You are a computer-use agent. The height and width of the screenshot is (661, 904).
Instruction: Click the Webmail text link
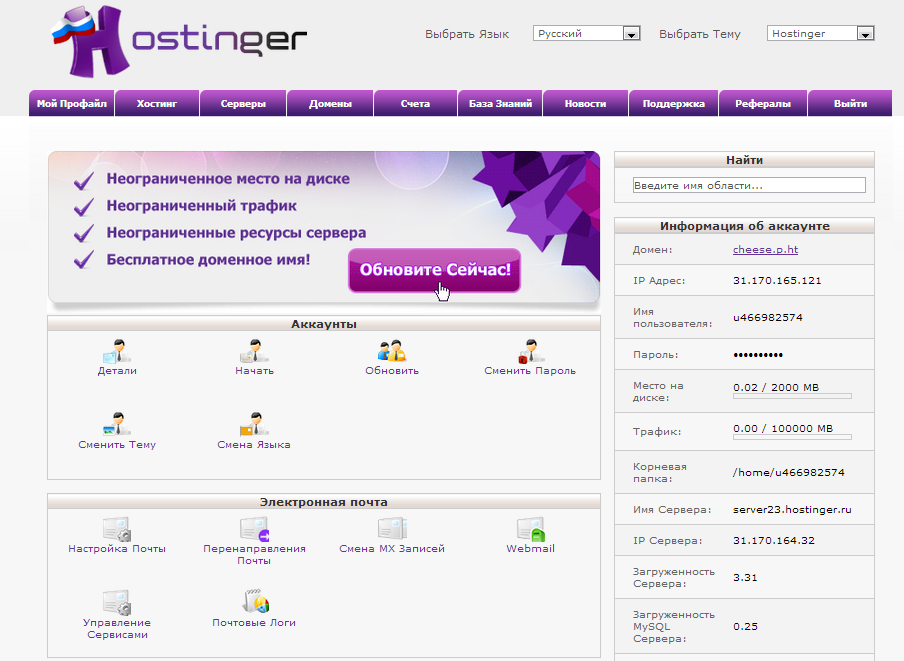point(530,549)
